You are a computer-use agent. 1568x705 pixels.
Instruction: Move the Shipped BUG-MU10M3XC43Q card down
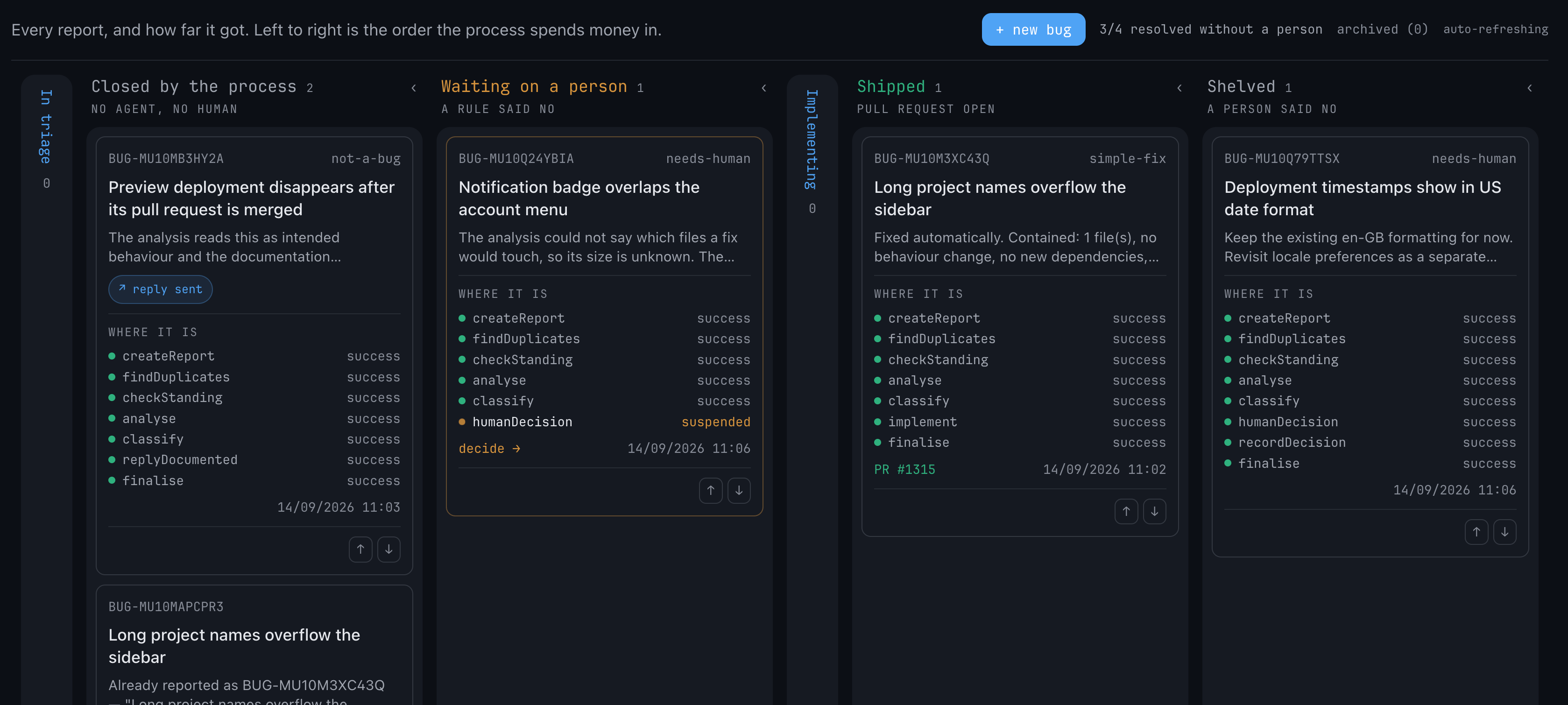point(1154,511)
